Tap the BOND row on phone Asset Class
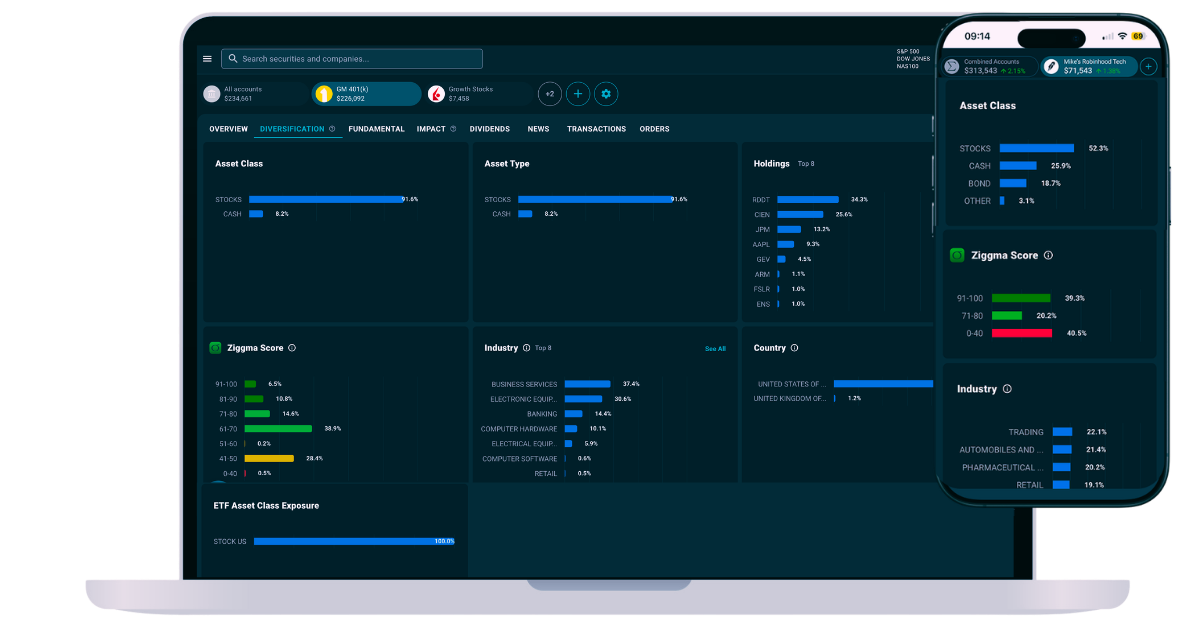1200x630 pixels. [x=1014, y=183]
